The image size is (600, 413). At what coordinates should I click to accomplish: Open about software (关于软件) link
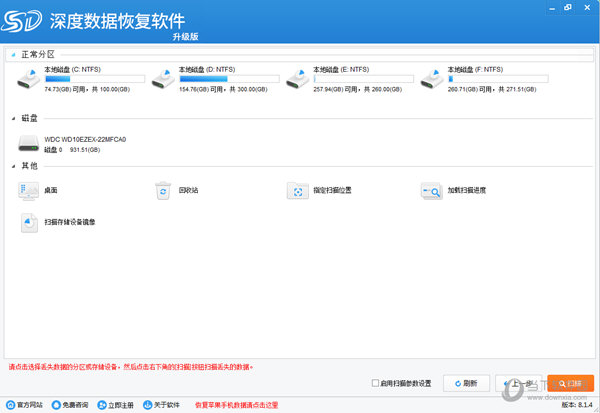161,405
